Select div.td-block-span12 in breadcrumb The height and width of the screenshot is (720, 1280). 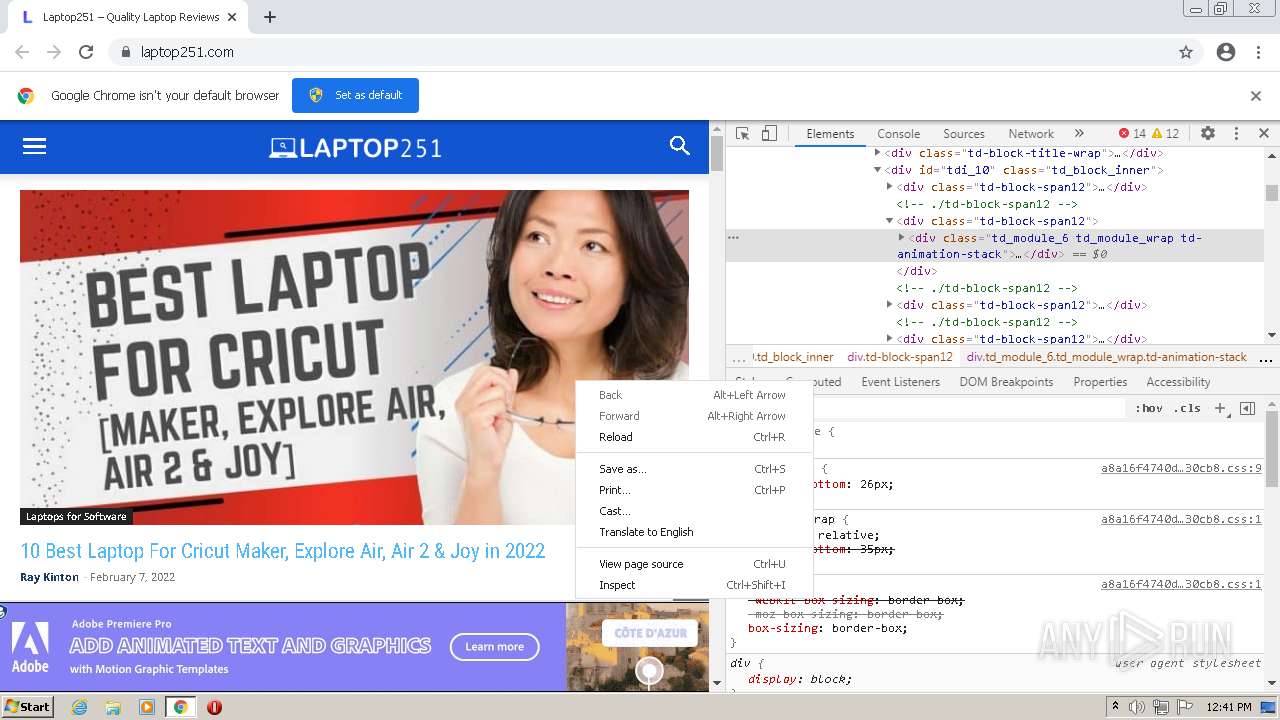900,357
